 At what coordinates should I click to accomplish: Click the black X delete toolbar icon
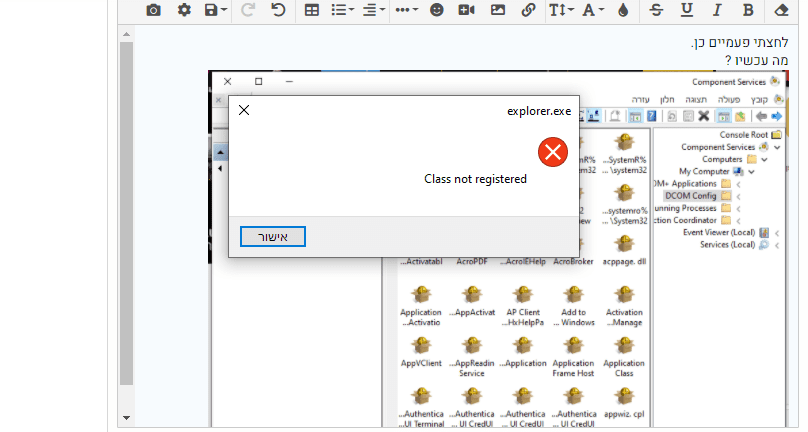pyautogui.click(x=704, y=116)
